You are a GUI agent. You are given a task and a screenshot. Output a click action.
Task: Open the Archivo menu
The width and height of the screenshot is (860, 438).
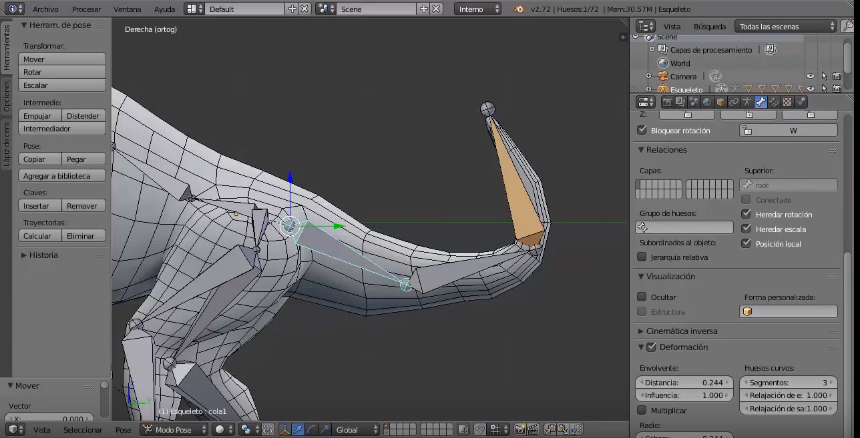pyautogui.click(x=45, y=8)
